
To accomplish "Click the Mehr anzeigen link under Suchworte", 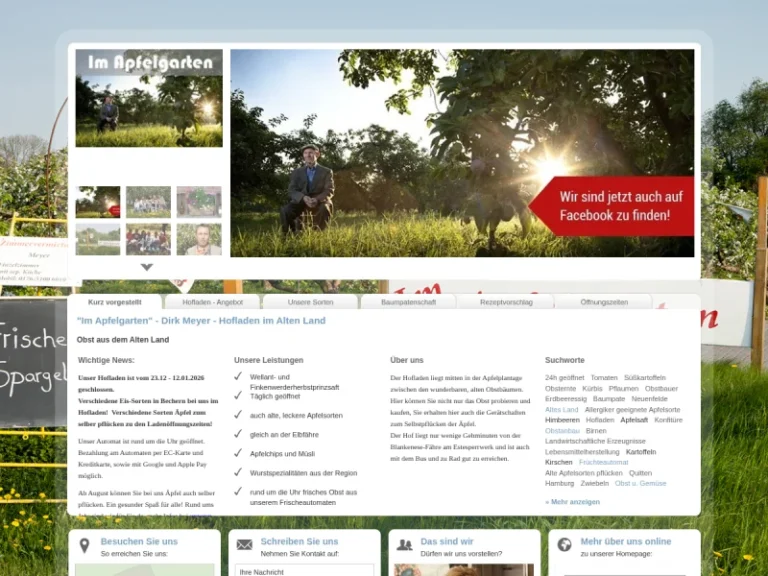I will 572,502.
